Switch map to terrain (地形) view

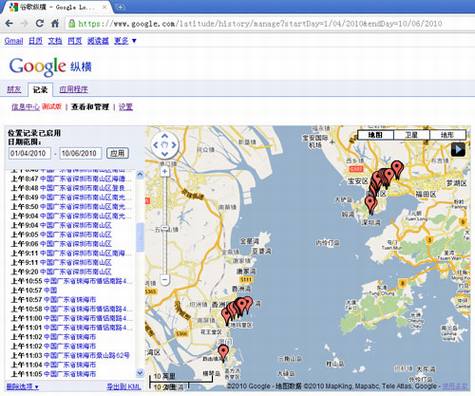[447, 135]
